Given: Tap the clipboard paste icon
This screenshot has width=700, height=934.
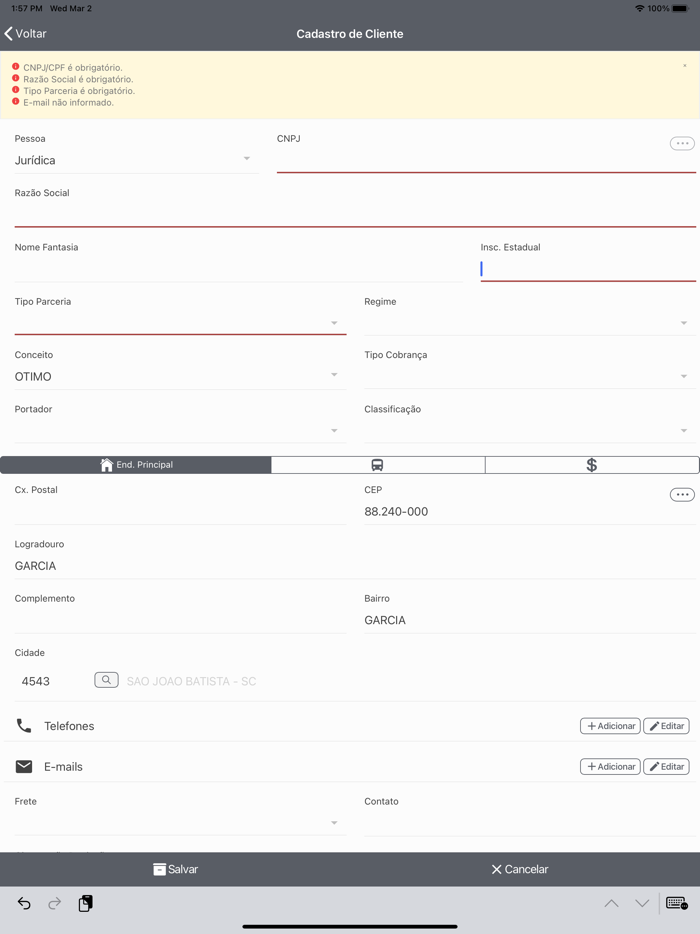Looking at the screenshot, I should pyautogui.click(x=86, y=904).
